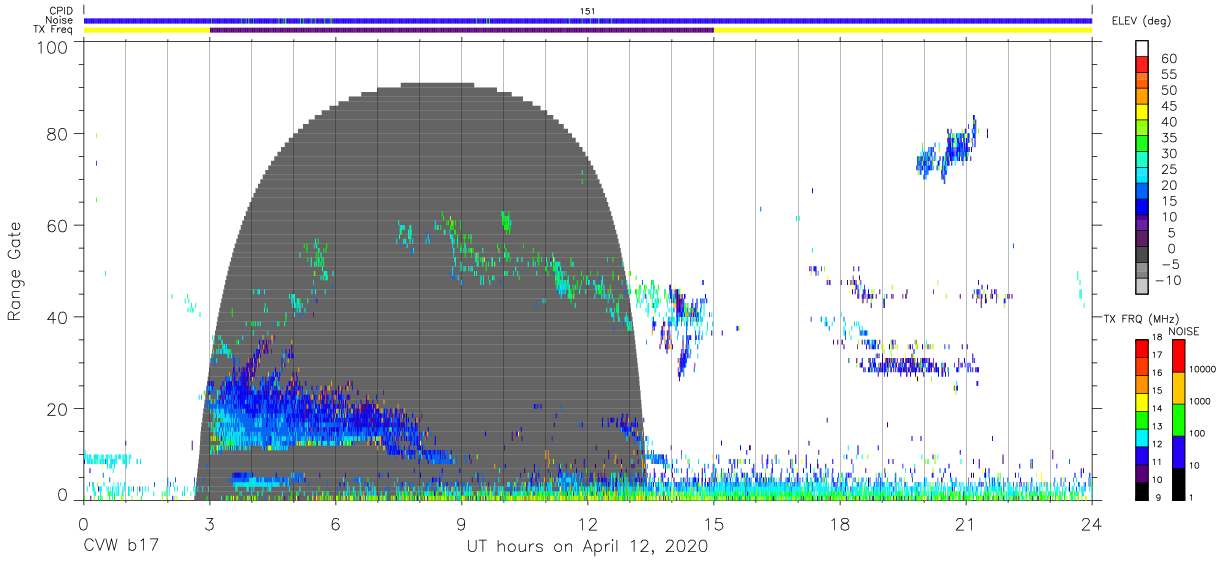Click the Range Gate axis title
Viewport: 1228px width, 567px height.
pos(15,271)
